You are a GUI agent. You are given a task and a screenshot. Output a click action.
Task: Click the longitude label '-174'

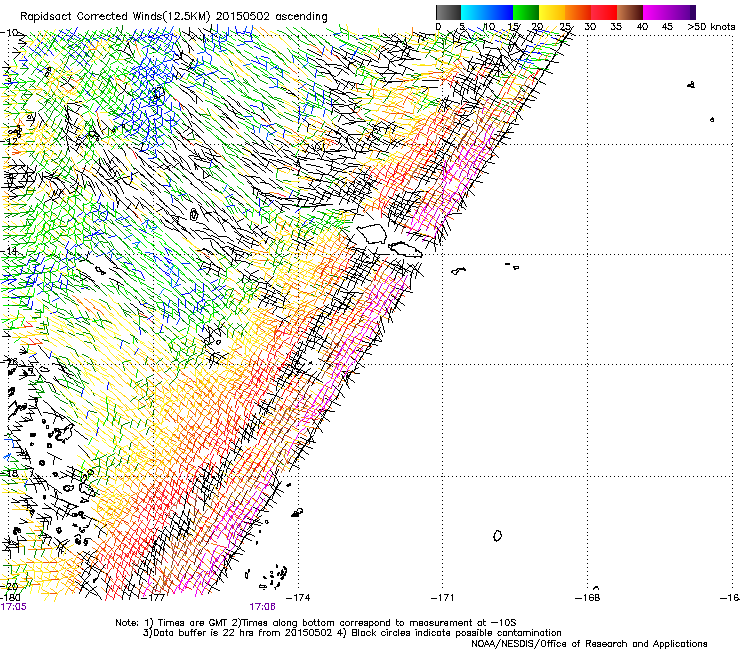(299, 598)
